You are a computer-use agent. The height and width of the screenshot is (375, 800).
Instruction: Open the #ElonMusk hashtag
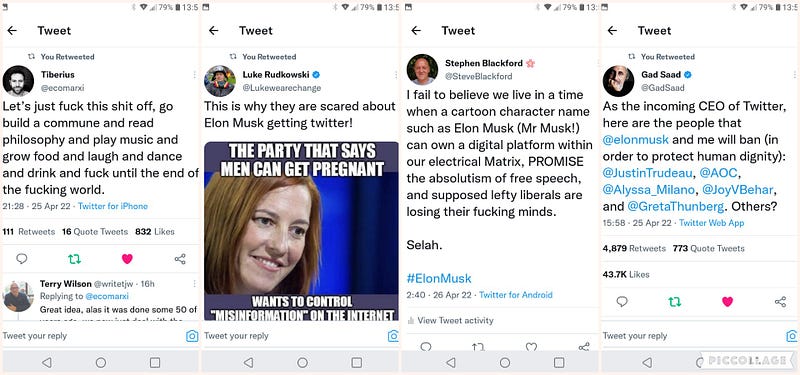click(x=439, y=278)
